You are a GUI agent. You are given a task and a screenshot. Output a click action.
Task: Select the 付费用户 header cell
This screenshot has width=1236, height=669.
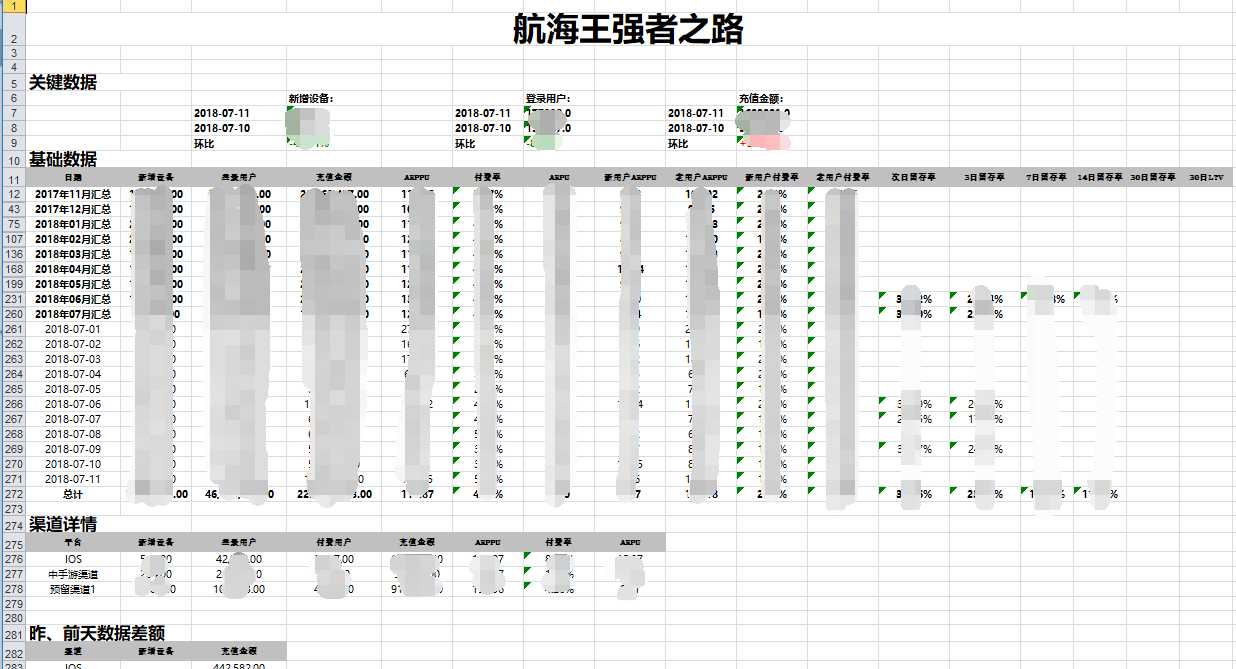(x=334, y=542)
